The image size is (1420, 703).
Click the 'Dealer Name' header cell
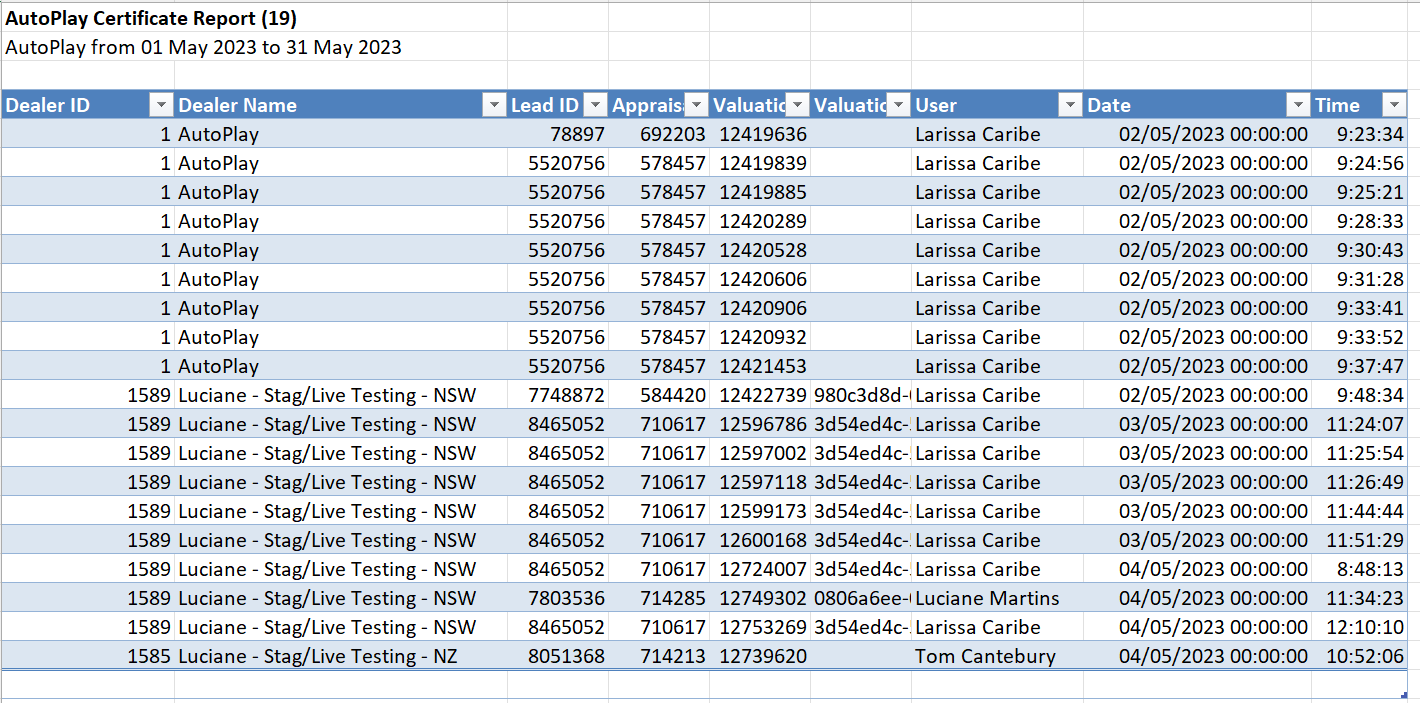[x=341, y=105]
